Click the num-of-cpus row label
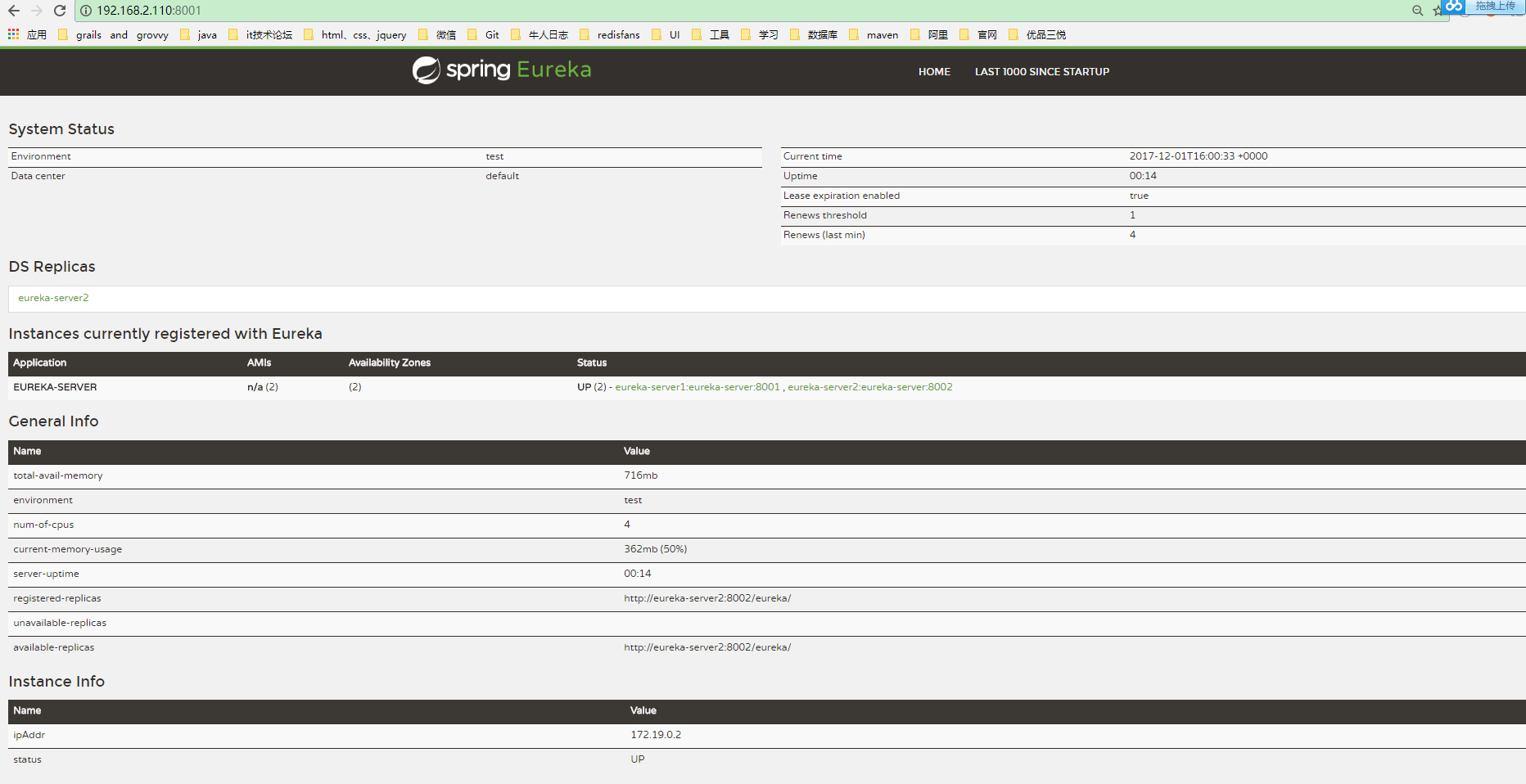The image size is (1526, 784). [x=43, y=525]
